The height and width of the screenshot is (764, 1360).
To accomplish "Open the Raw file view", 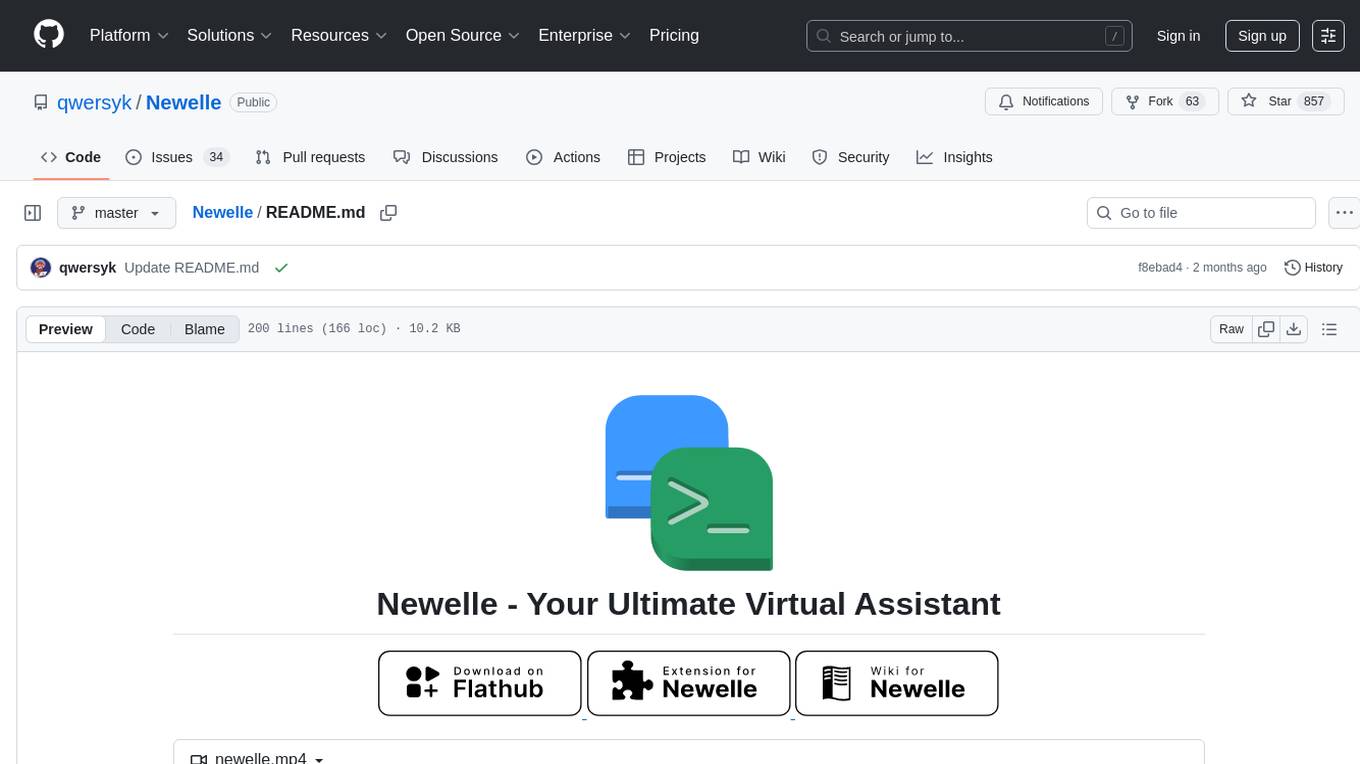I will pos(1231,329).
